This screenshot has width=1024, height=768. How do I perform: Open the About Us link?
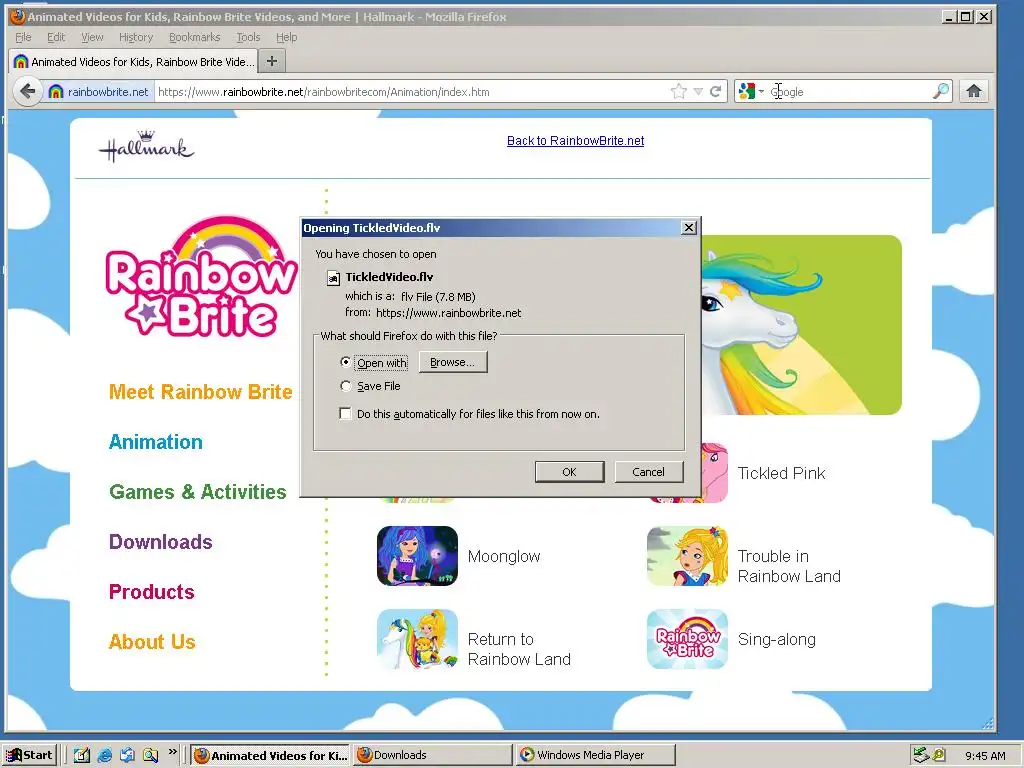coord(152,642)
